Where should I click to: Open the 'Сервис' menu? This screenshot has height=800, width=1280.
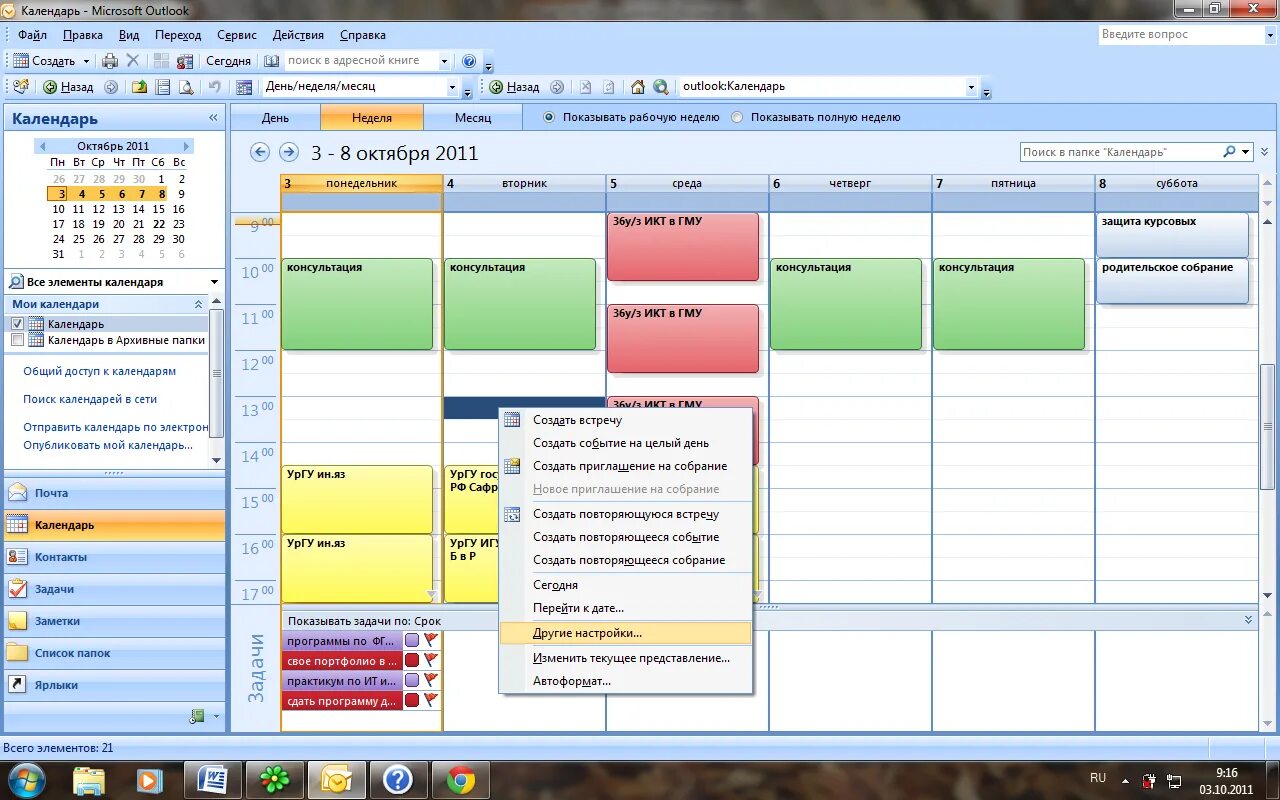click(x=236, y=35)
